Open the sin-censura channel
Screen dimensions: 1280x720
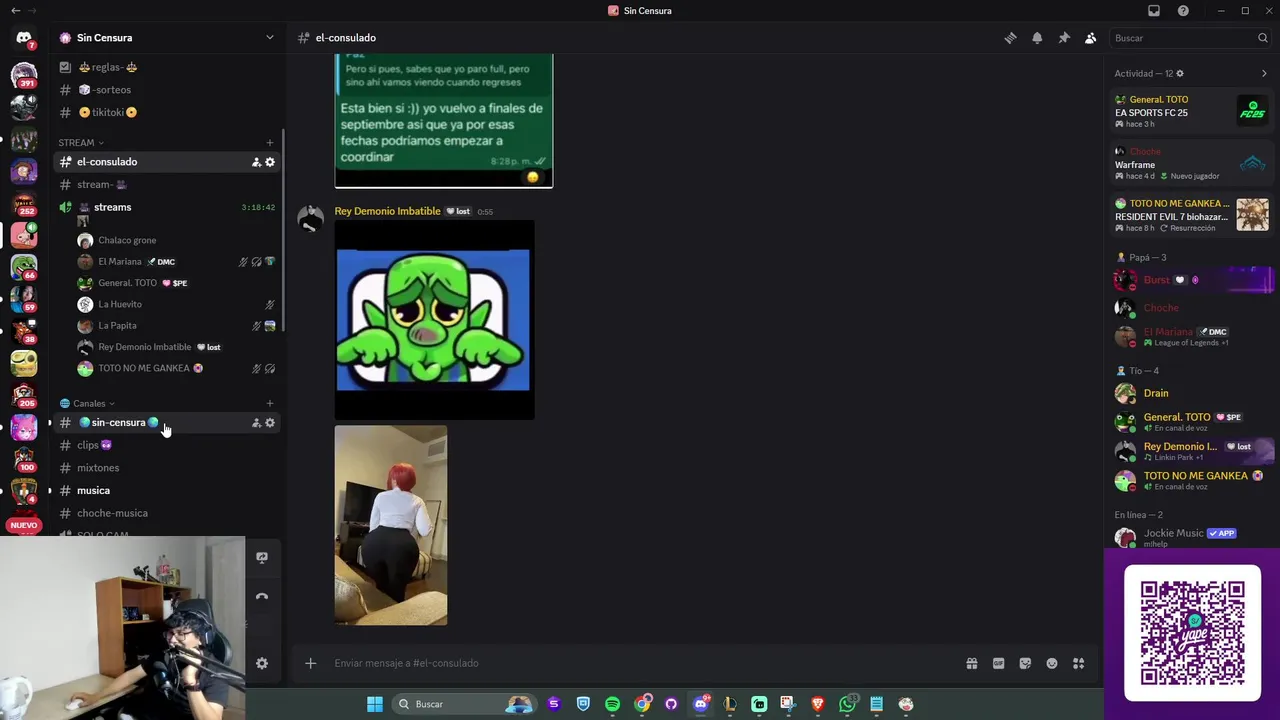(118, 423)
